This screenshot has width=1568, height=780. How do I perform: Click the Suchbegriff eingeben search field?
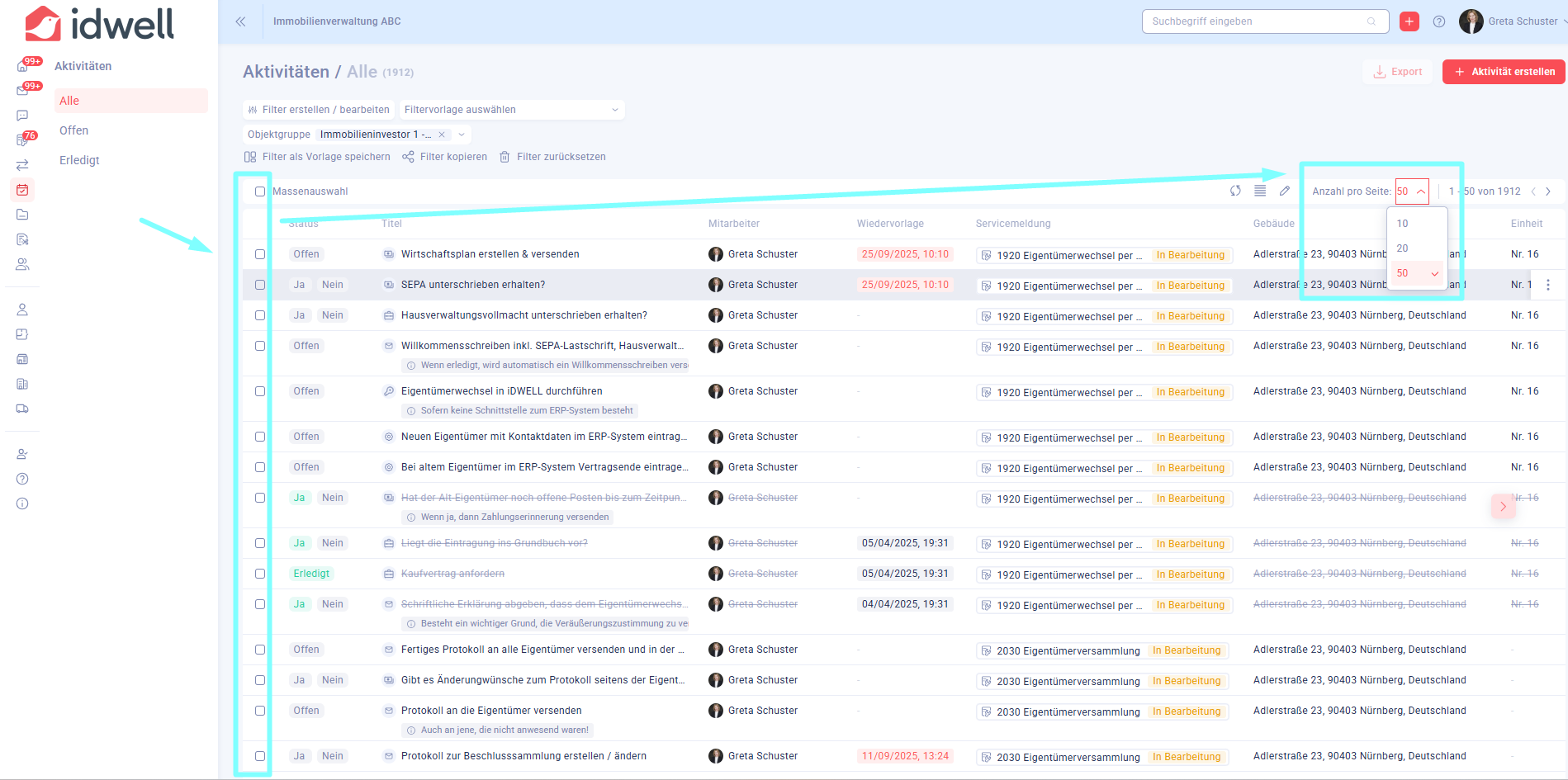coord(1255,21)
